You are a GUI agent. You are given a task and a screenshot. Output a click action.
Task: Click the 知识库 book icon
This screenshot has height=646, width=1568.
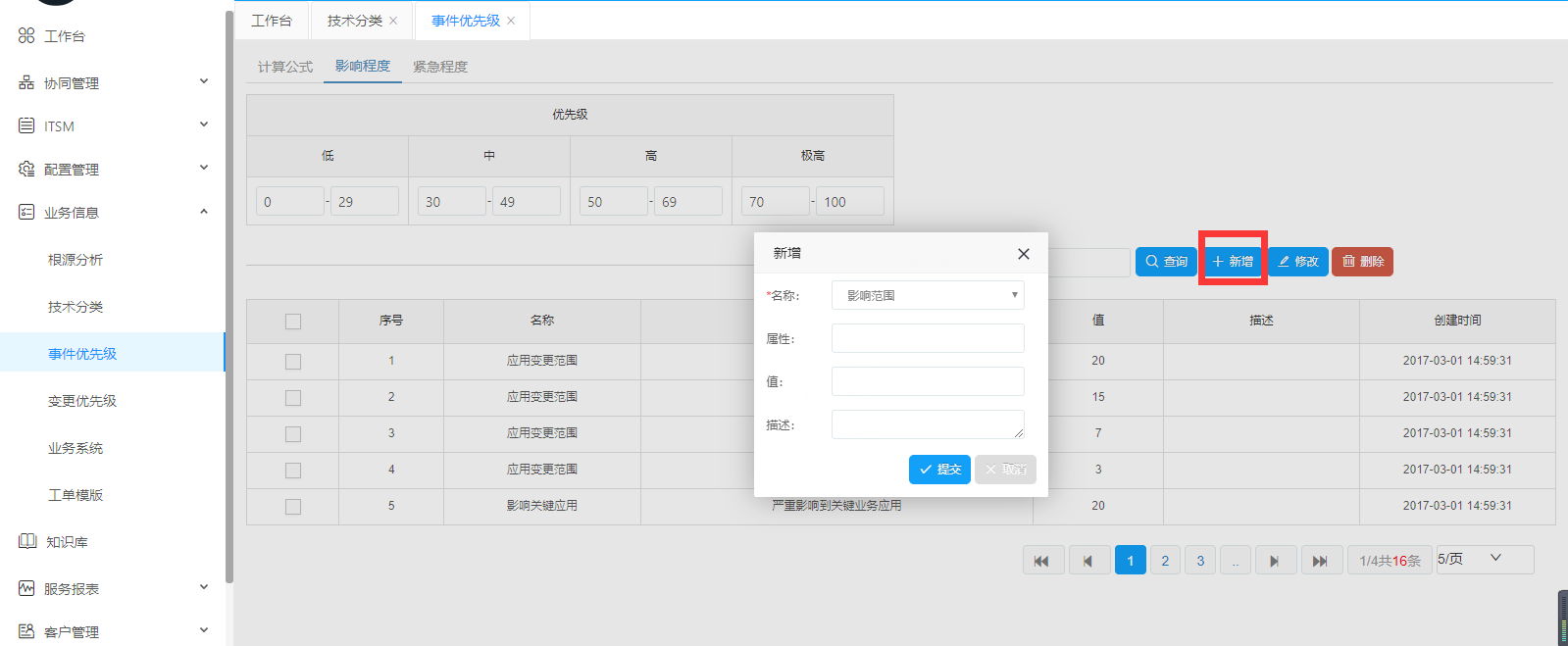27,541
